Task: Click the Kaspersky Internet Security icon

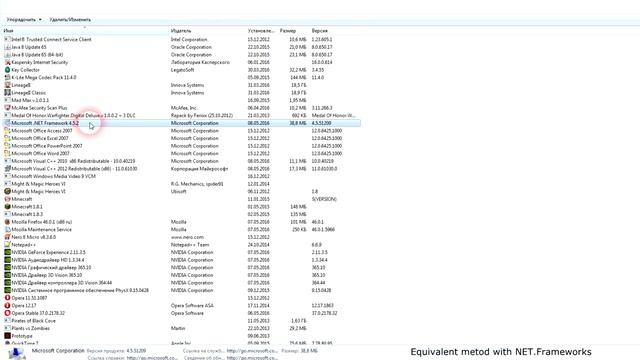Action: coord(7,62)
